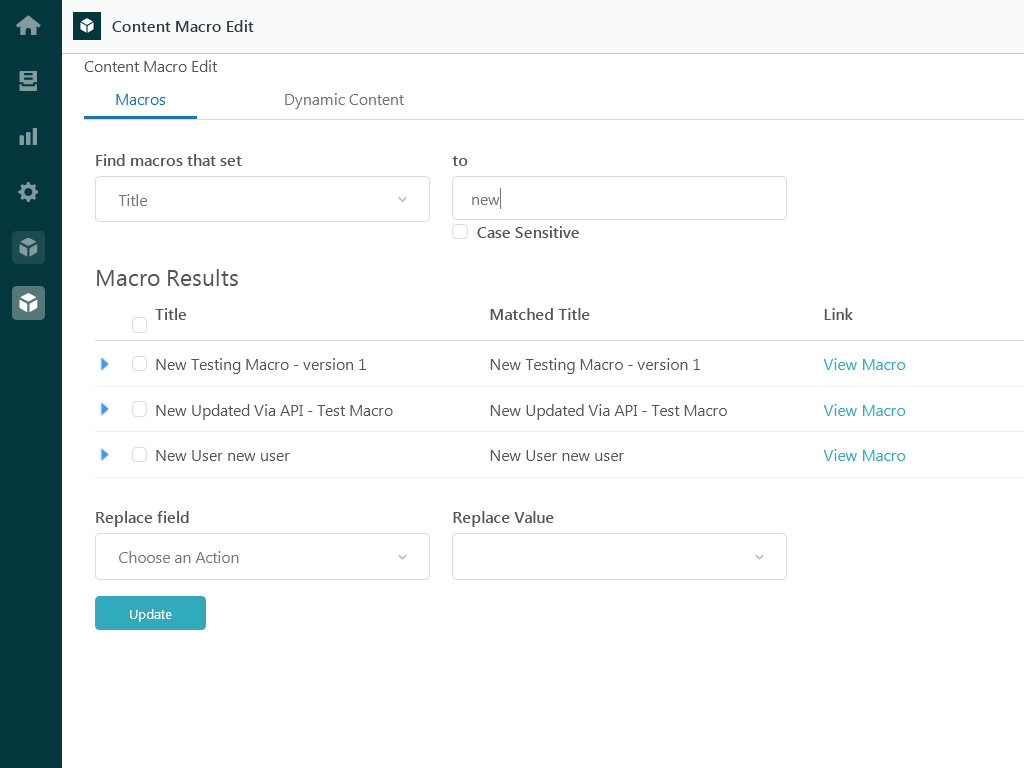The width and height of the screenshot is (1024, 768).
Task: Click the Home icon in the sidebar
Action: pos(28,25)
